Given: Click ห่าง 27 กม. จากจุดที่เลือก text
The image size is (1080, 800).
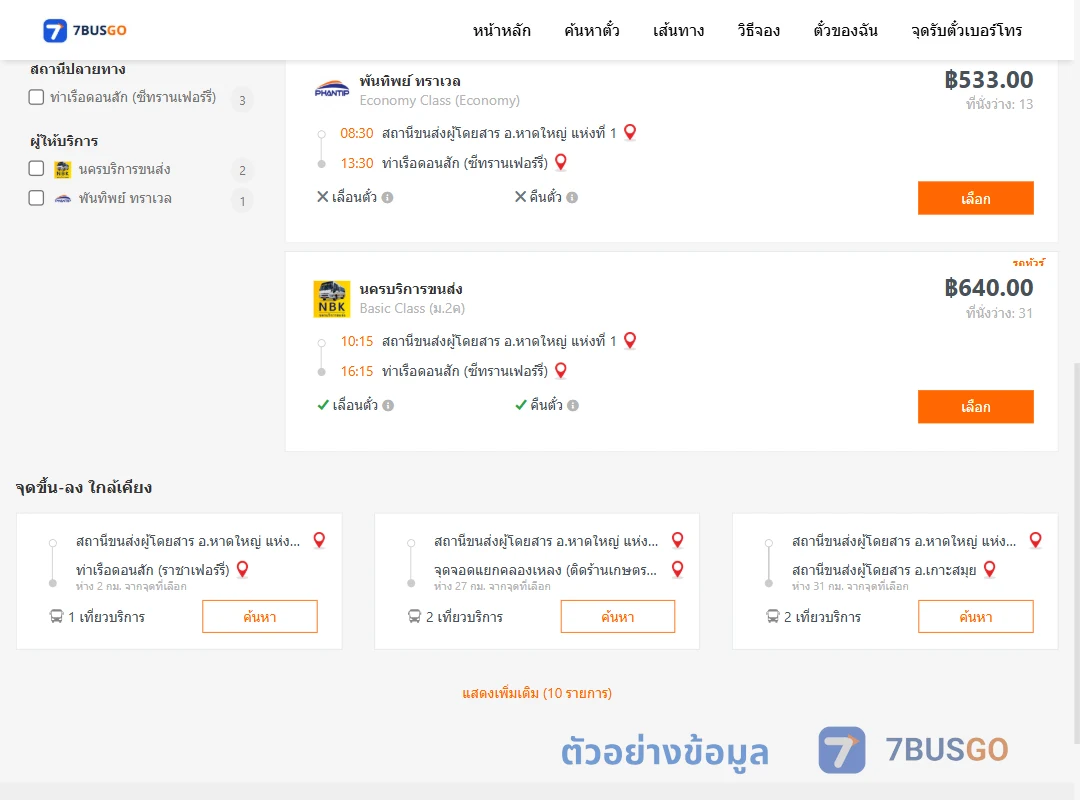Looking at the screenshot, I should click(x=492, y=586).
